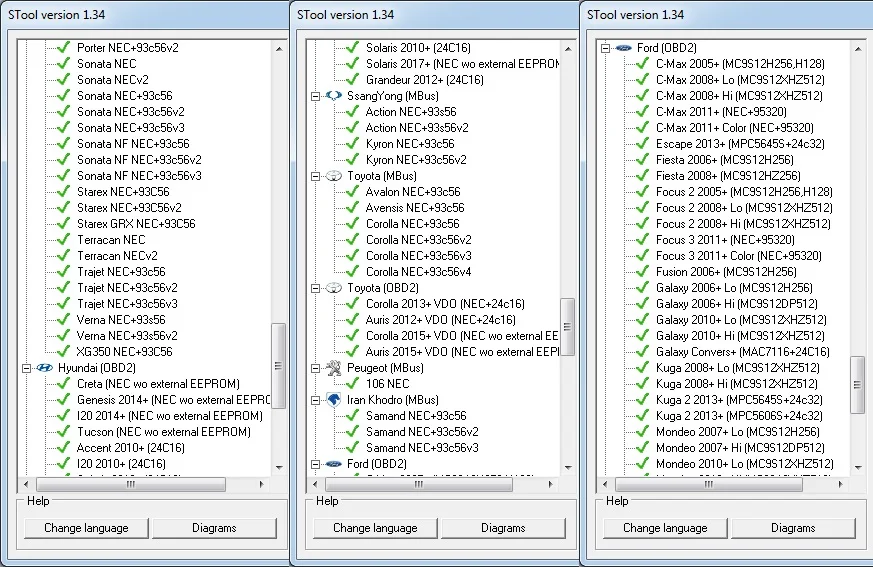Click green checkmark beside Action NEC+93s56
The width and height of the screenshot is (873, 567).
coord(352,111)
